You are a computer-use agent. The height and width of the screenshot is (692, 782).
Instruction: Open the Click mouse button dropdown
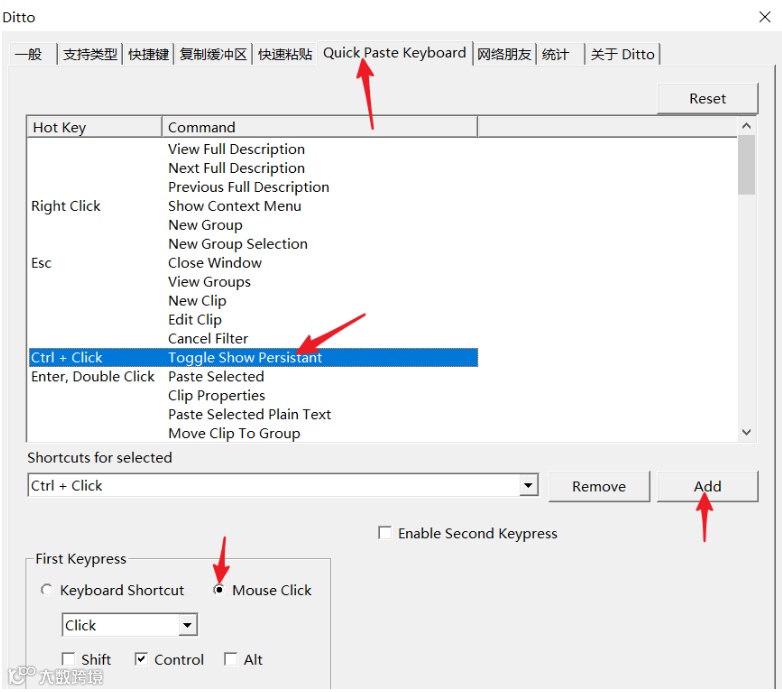pos(188,625)
